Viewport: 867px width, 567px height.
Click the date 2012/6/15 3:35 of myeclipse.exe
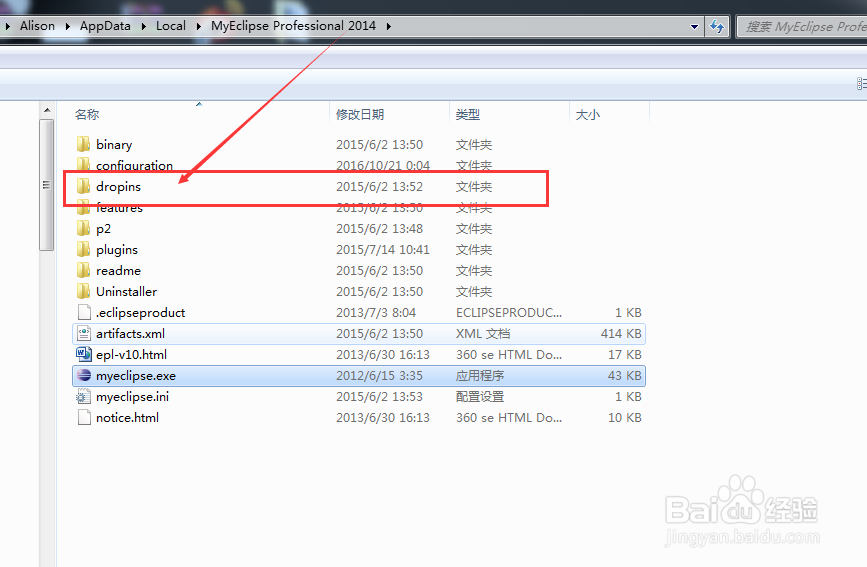tap(379, 376)
